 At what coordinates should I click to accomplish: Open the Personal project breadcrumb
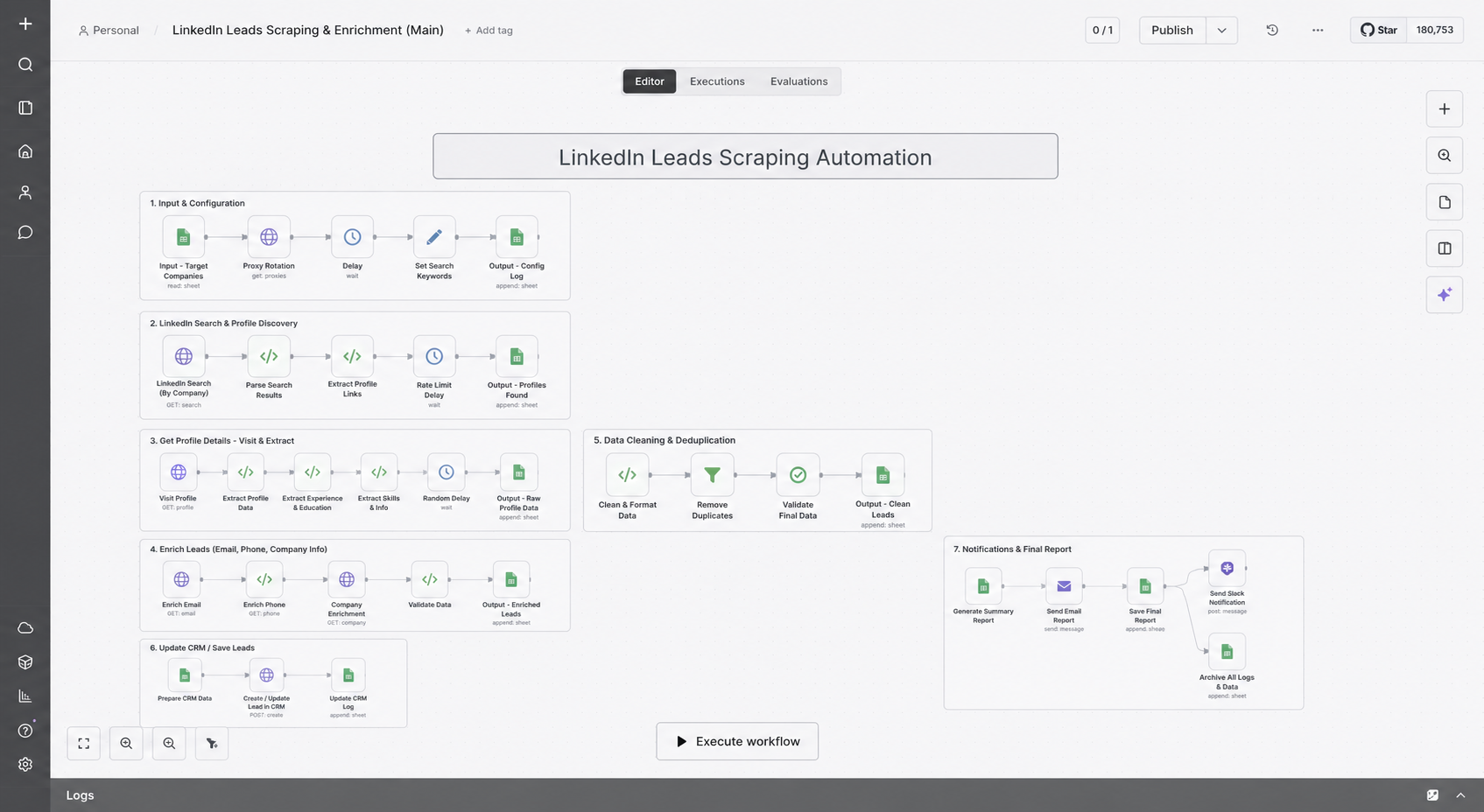[109, 31]
